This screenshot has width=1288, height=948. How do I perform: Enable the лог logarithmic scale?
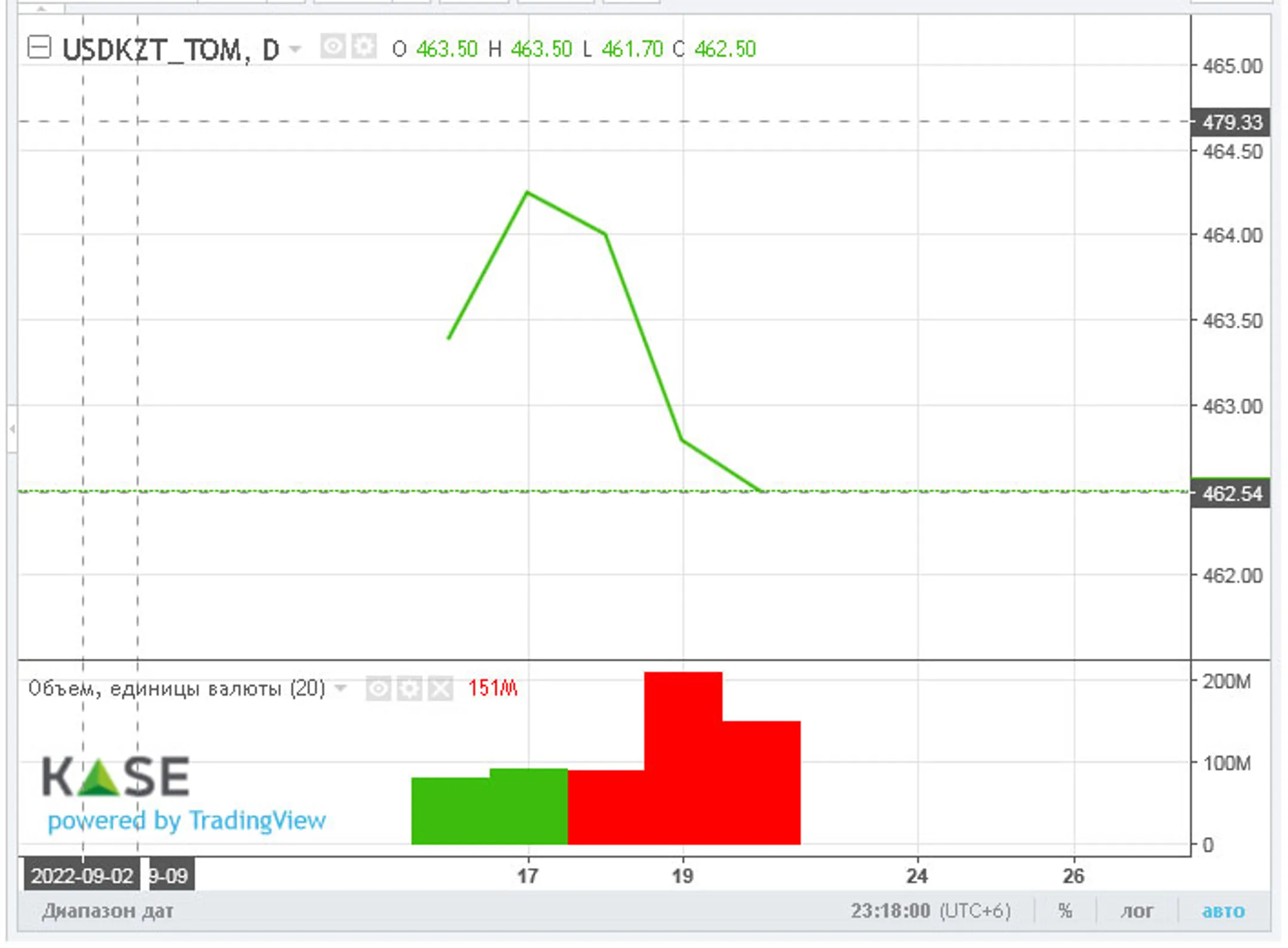1137,911
